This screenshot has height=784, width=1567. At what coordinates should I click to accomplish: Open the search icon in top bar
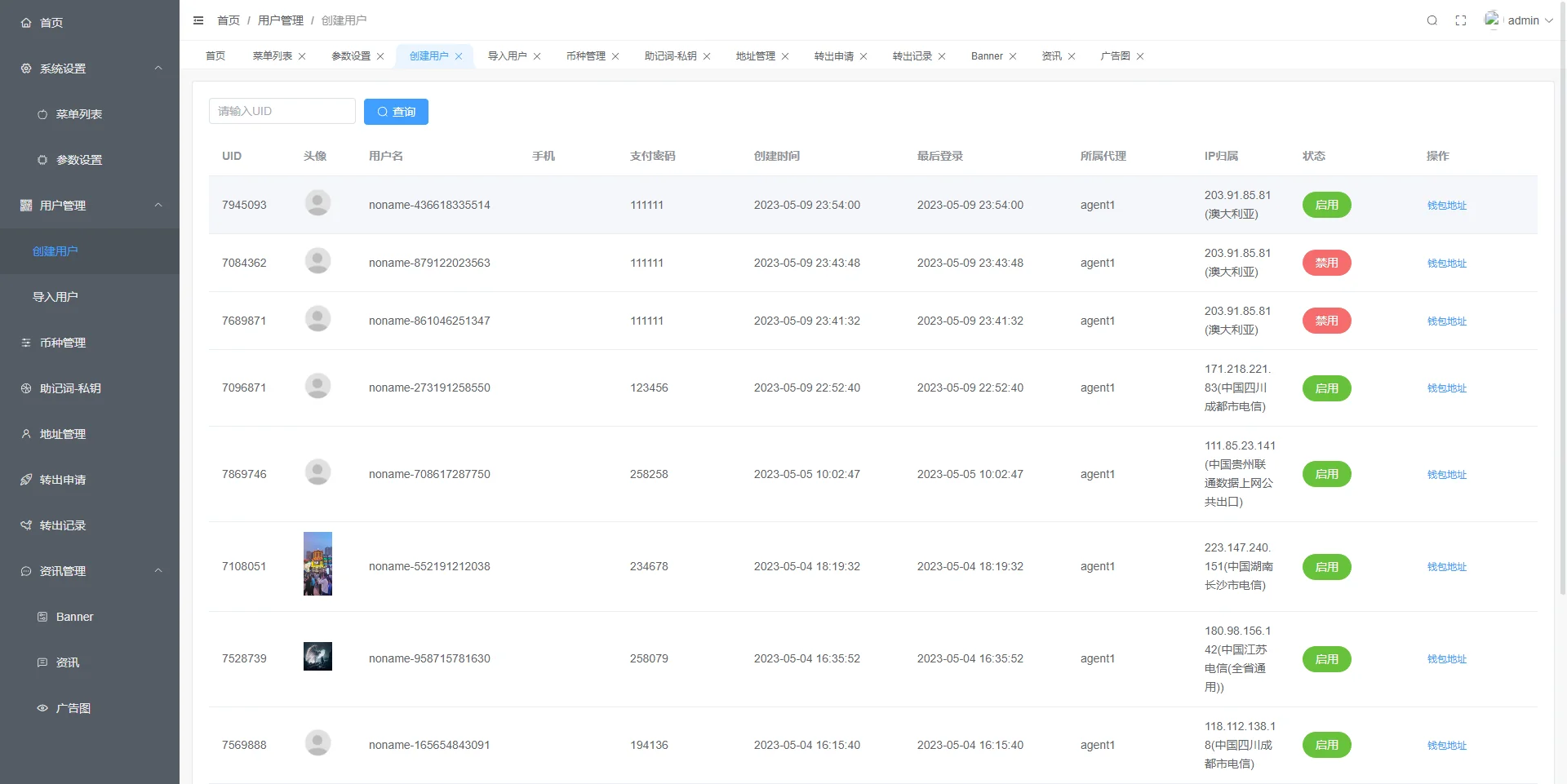pyautogui.click(x=1432, y=20)
